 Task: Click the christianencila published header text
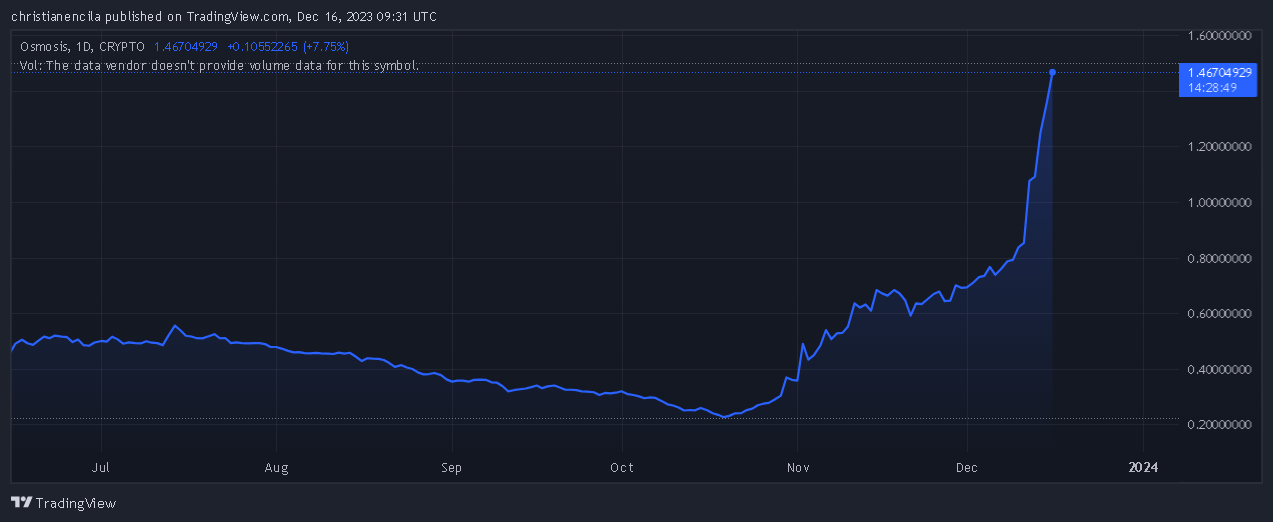click(223, 16)
